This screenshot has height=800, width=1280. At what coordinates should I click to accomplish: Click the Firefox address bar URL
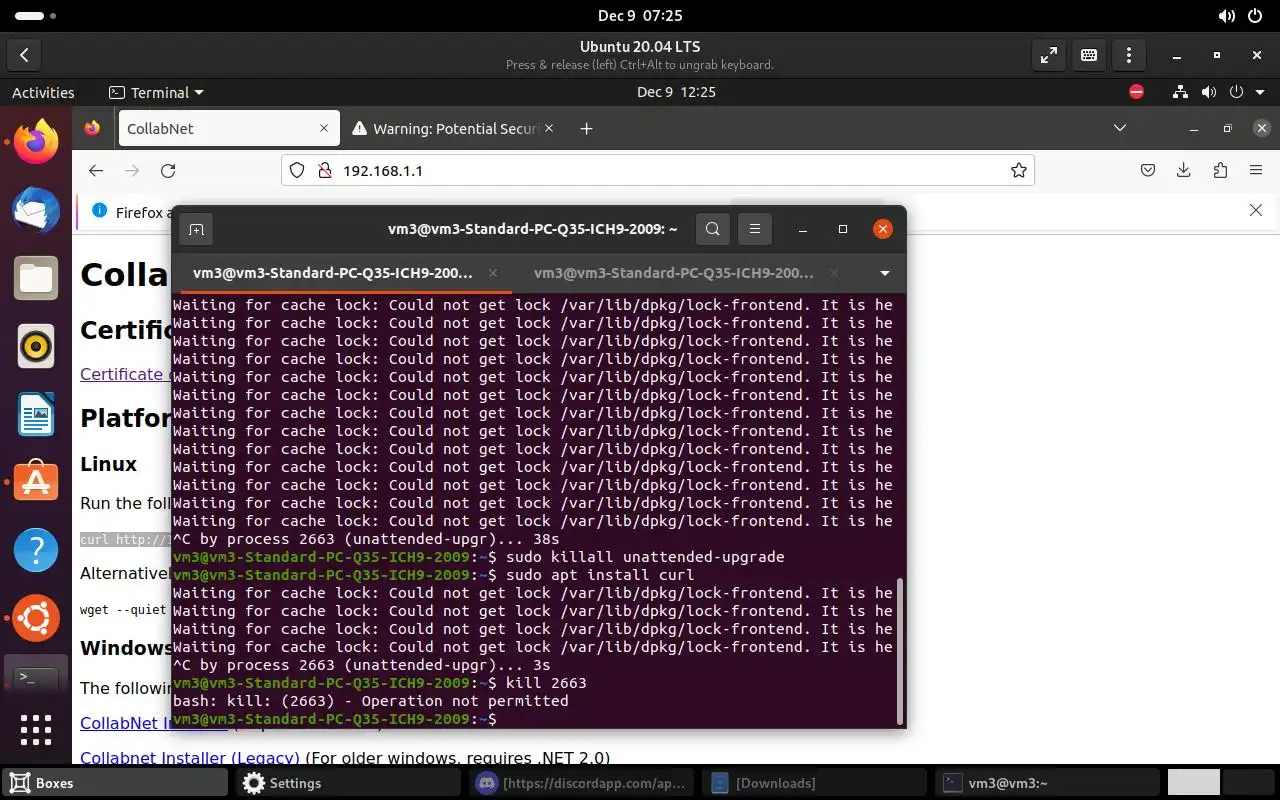point(383,171)
